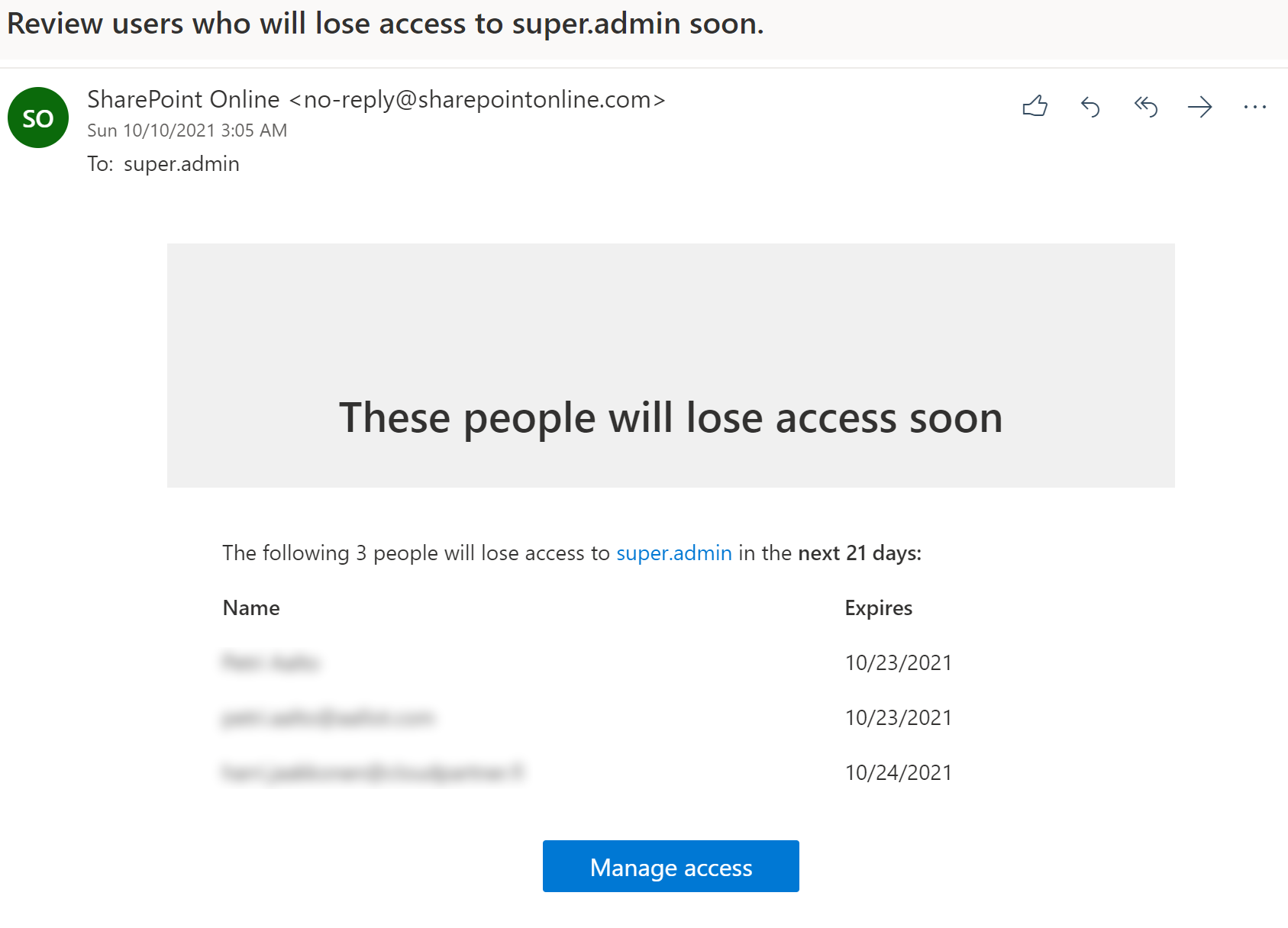Screen dimensions: 1288x928
Task: Click the Expires column header
Action: point(878,607)
